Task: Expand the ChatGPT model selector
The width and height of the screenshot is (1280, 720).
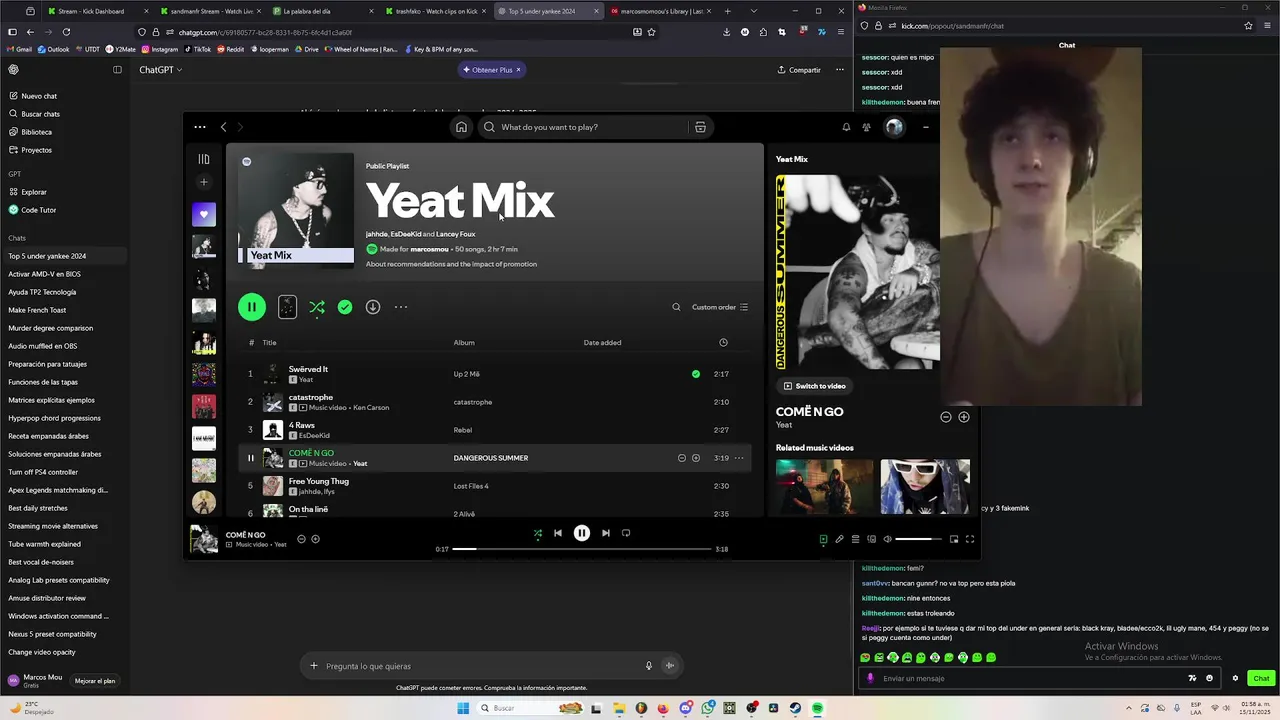Action: (x=160, y=70)
